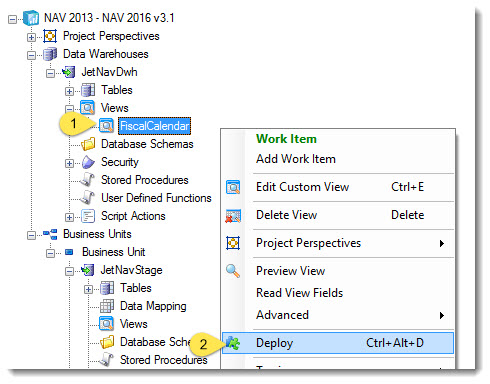Choose Preview View
Image resolution: width=490 pixels, height=384 pixels.
[338, 271]
